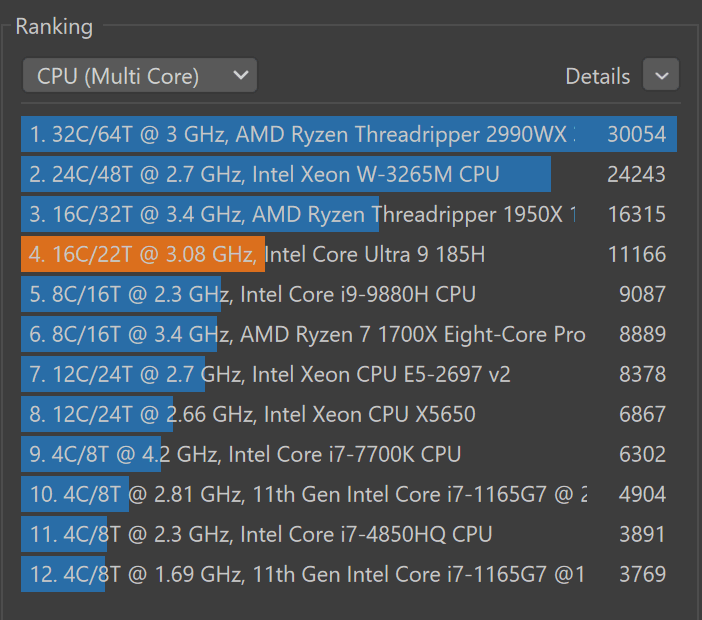The image size is (702, 620).
Task: Select i7-1165G7 at 2.81 GHz row
Action: point(349,494)
